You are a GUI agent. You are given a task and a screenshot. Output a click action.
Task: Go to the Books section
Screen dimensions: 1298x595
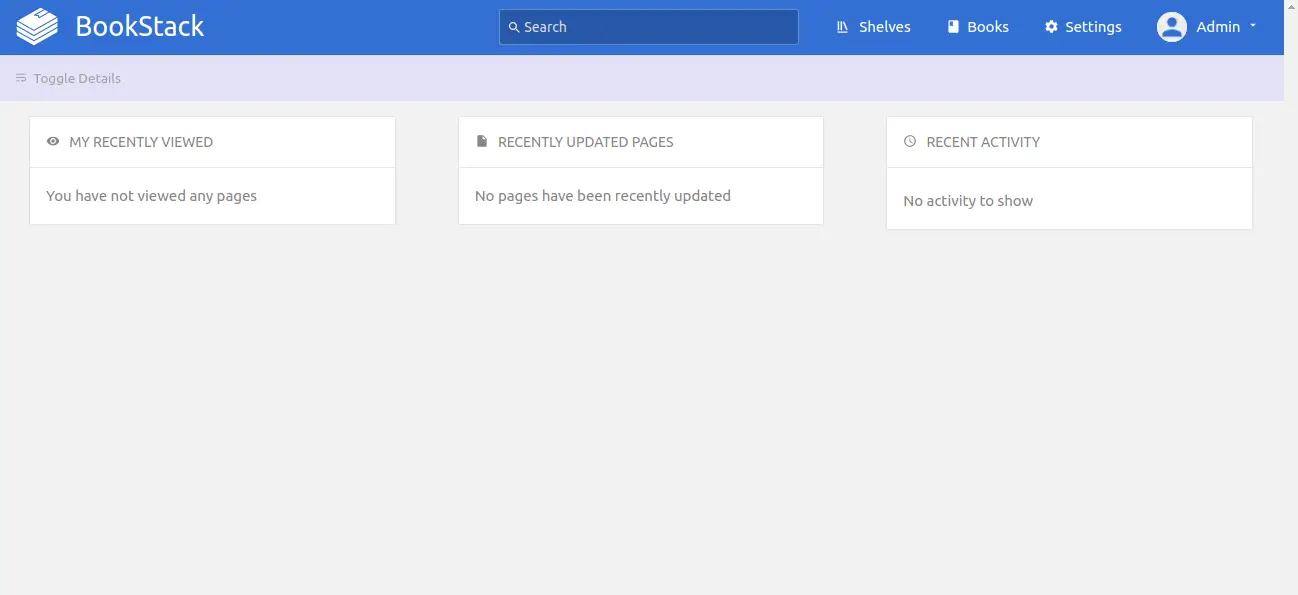click(x=978, y=27)
